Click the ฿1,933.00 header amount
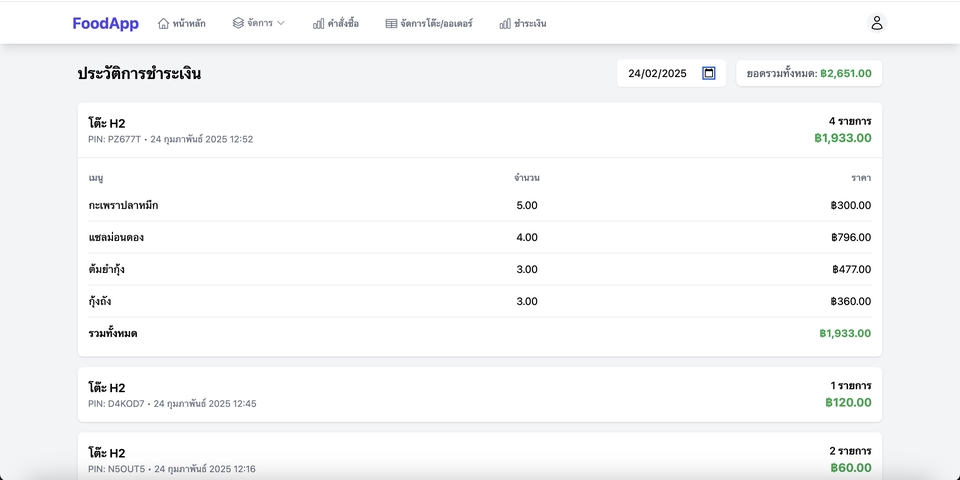Image resolution: width=960 pixels, height=480 pixels. pos(842,138)
